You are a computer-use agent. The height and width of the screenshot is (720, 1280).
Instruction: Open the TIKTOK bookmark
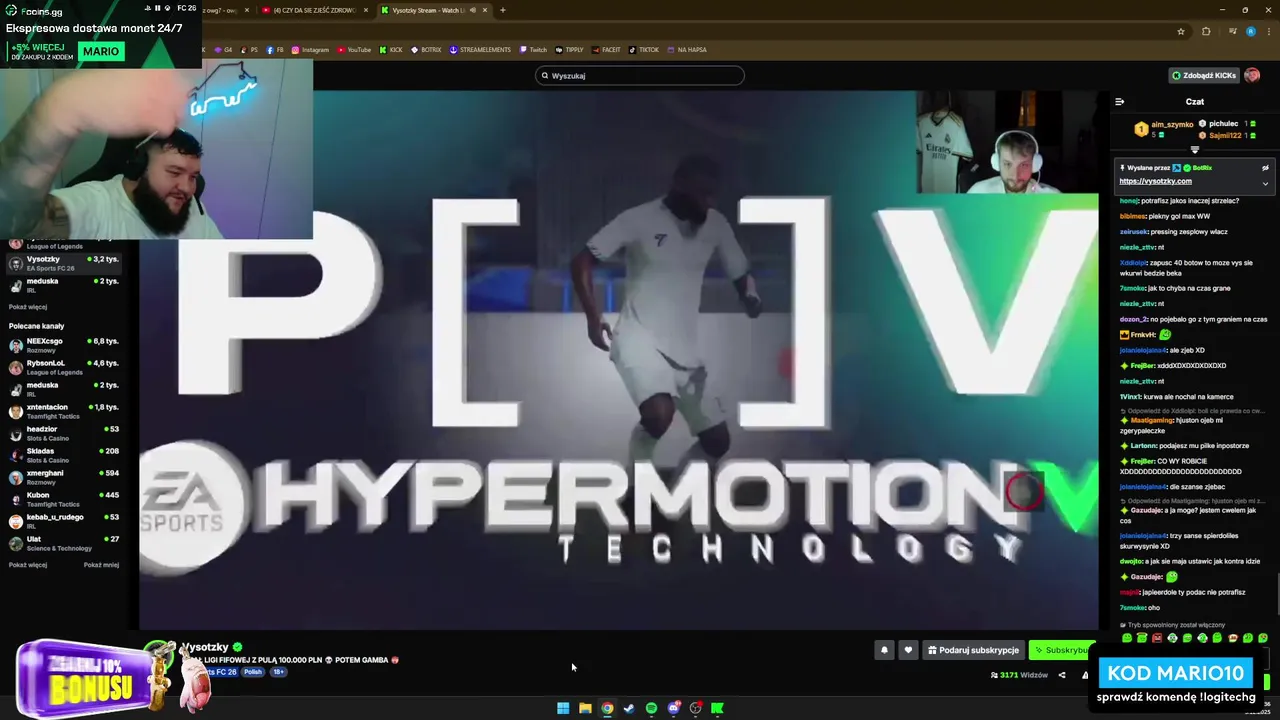pyautogui.click(x=644, y=49)
